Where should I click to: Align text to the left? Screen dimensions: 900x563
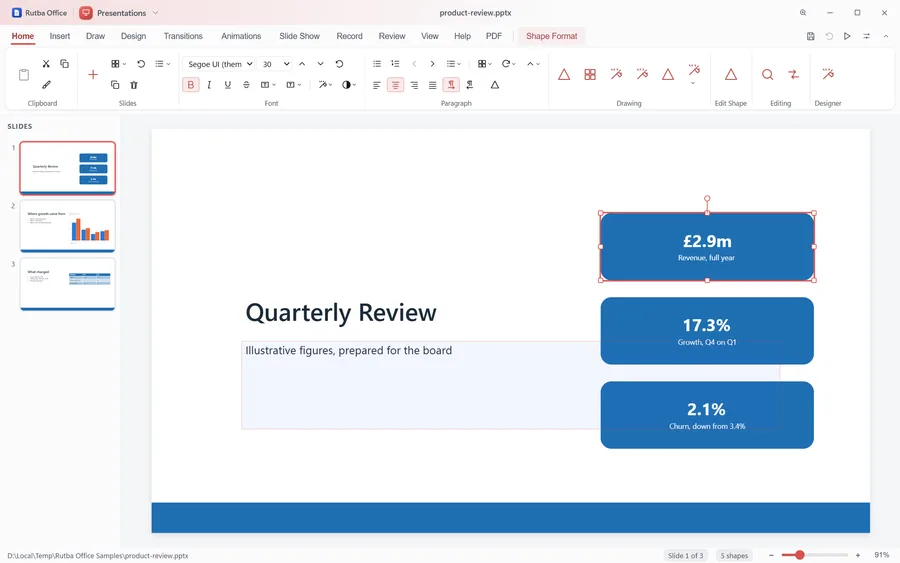coord(377,85)
